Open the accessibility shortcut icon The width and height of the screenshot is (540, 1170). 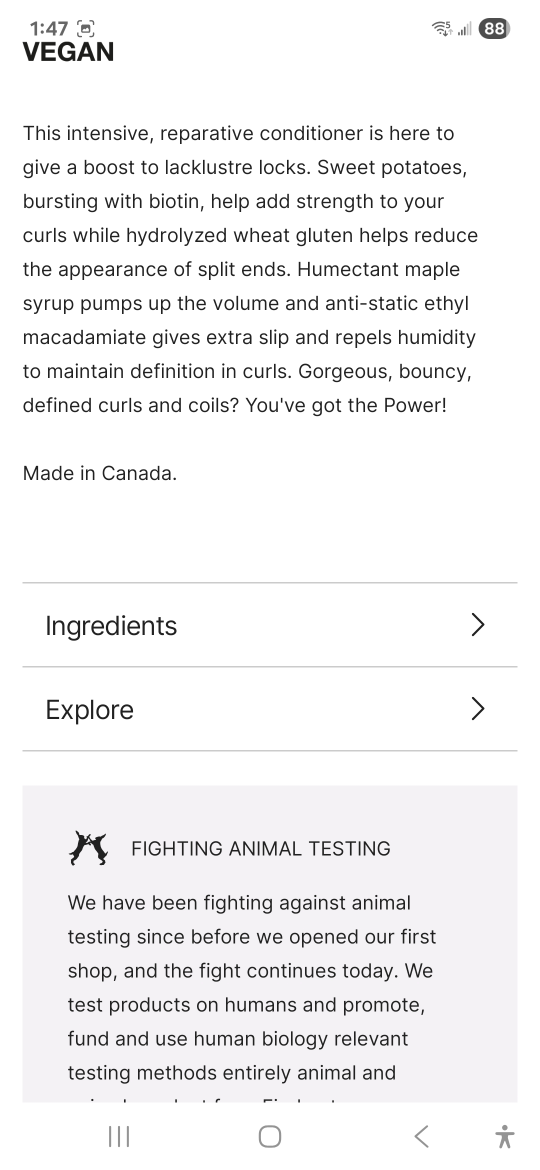(x=505, y=1136)
